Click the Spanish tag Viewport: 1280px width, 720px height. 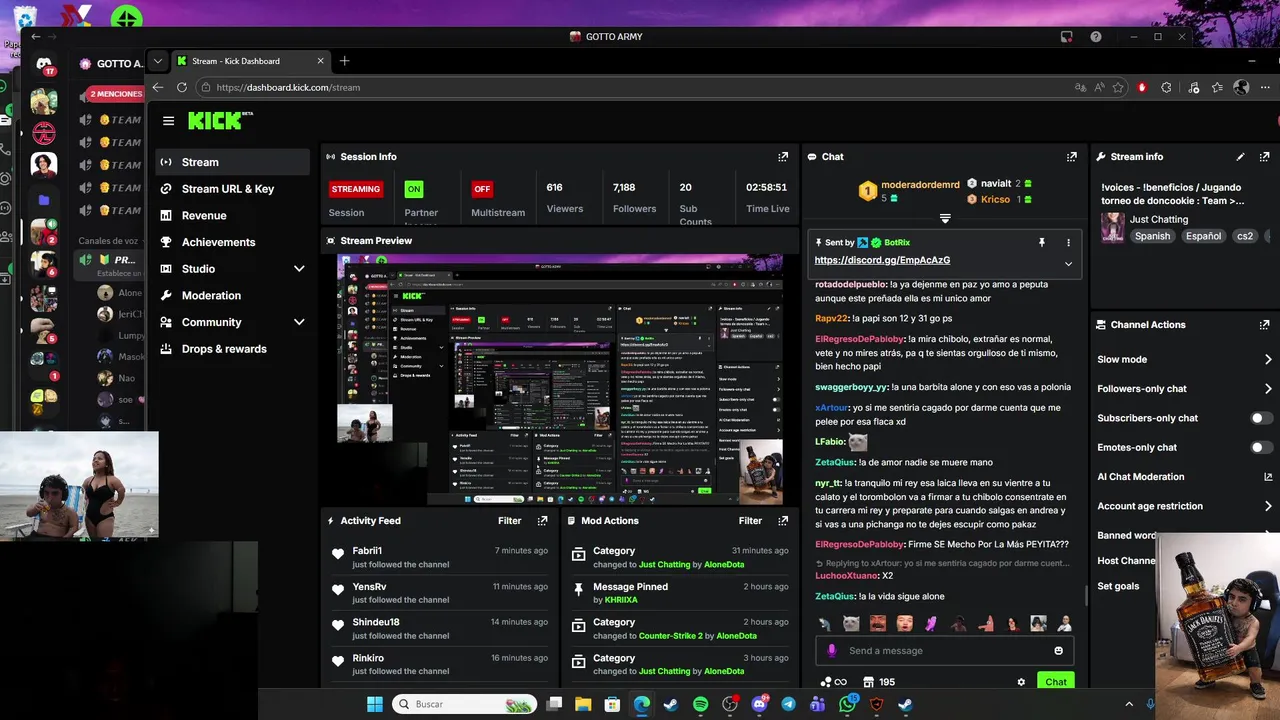(x=1152, y=237)
